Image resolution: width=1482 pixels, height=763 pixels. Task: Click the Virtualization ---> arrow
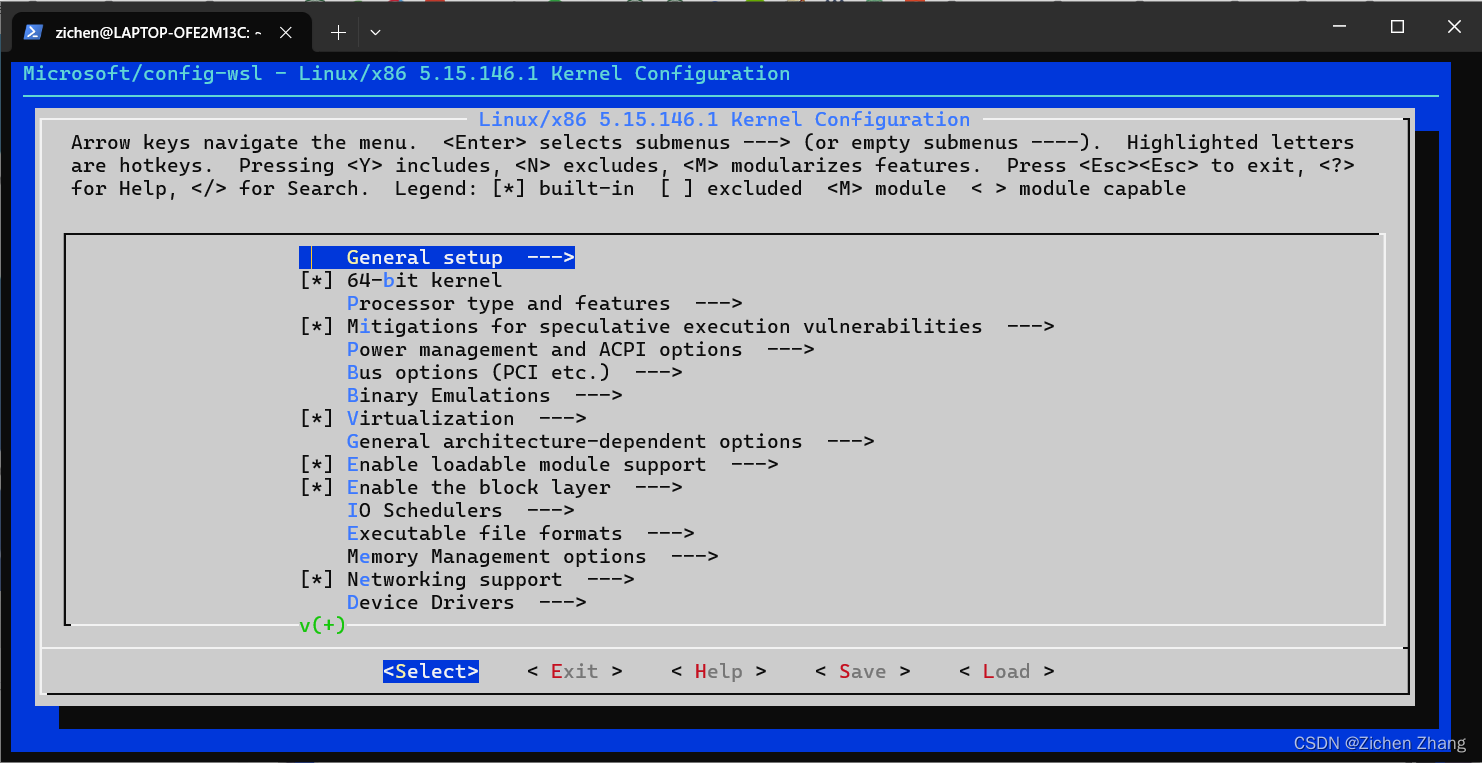[x=562, y=418]
